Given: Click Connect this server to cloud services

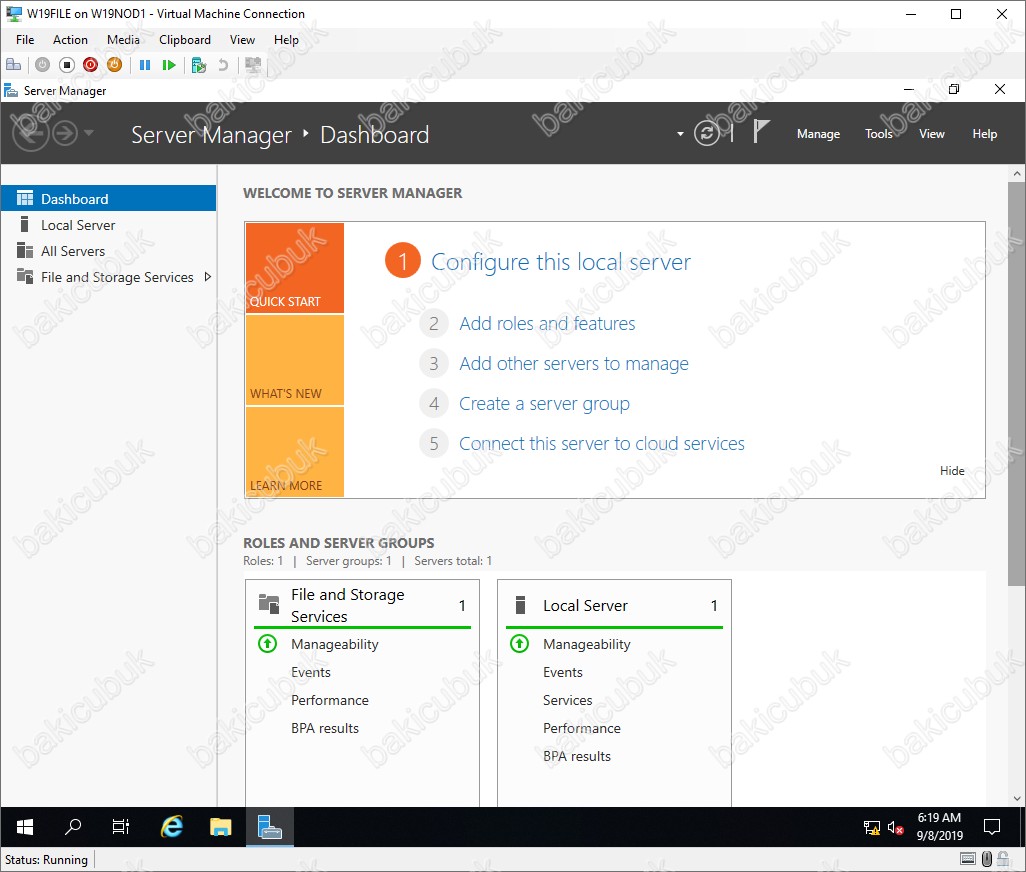Looking at the screenshot, I should pos(602,444).
